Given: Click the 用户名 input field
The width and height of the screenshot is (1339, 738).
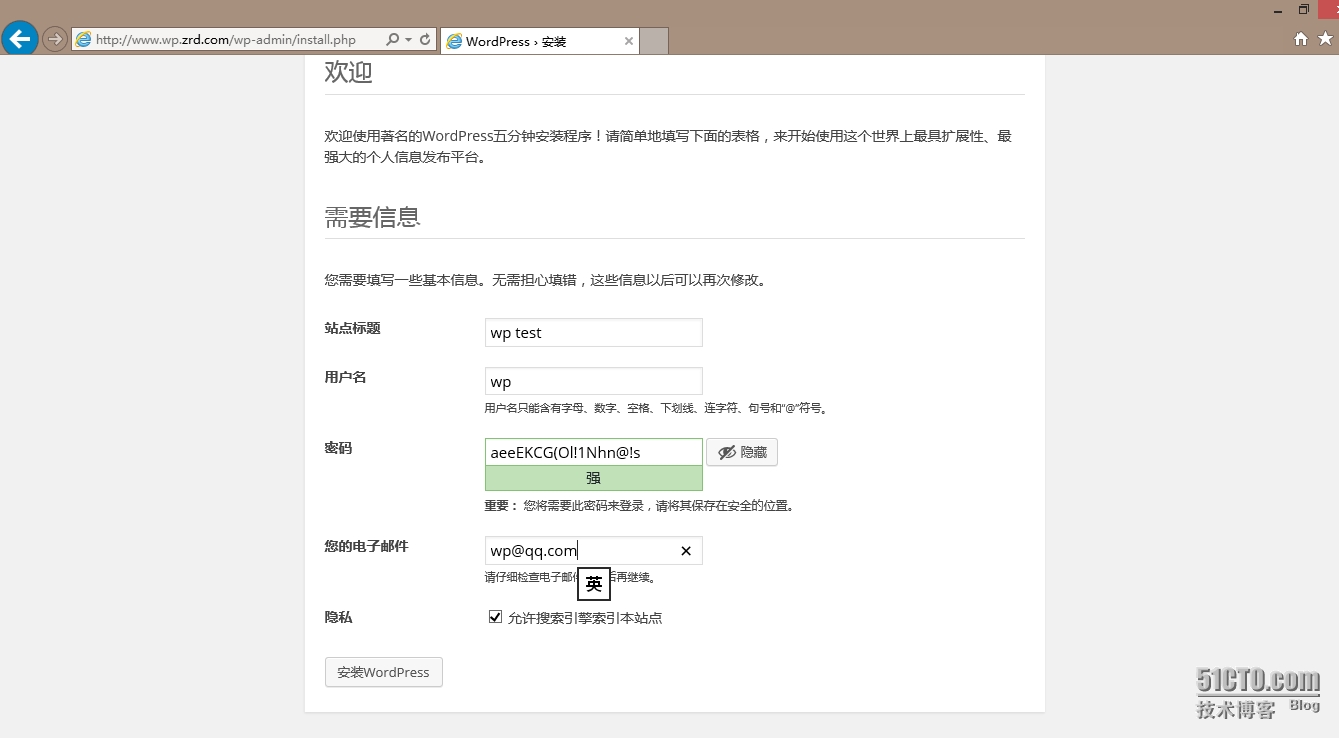Looking at the screenshot, I should tap(594, 382).
